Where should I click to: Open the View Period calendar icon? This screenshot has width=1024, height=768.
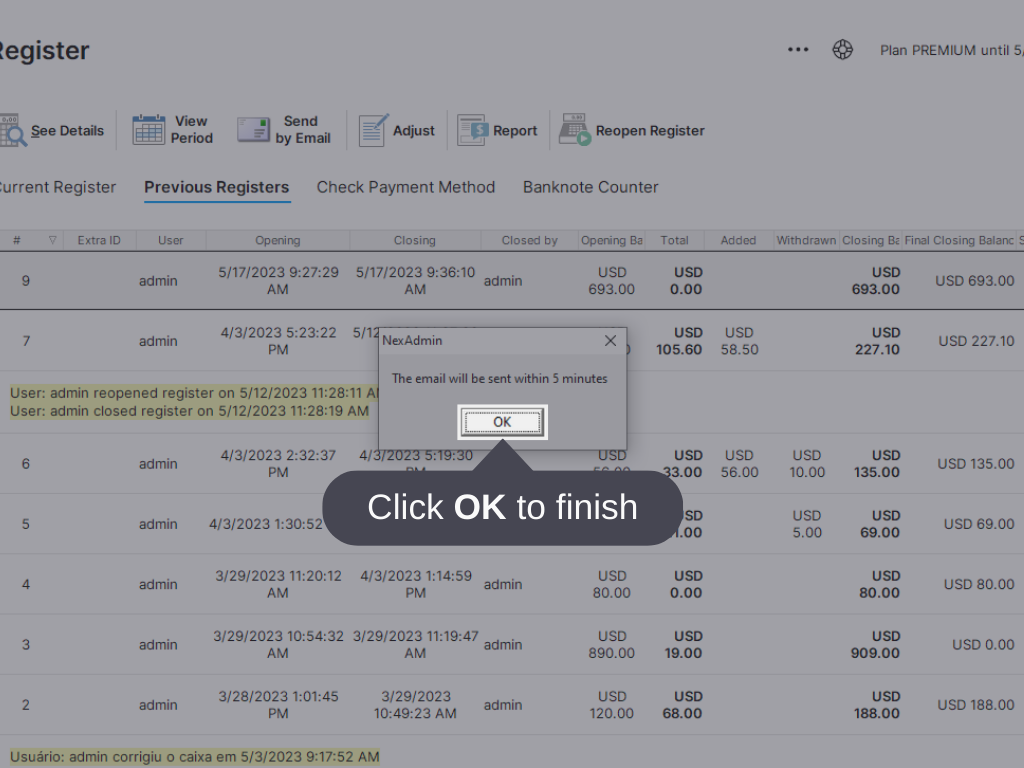click(149, 130)
